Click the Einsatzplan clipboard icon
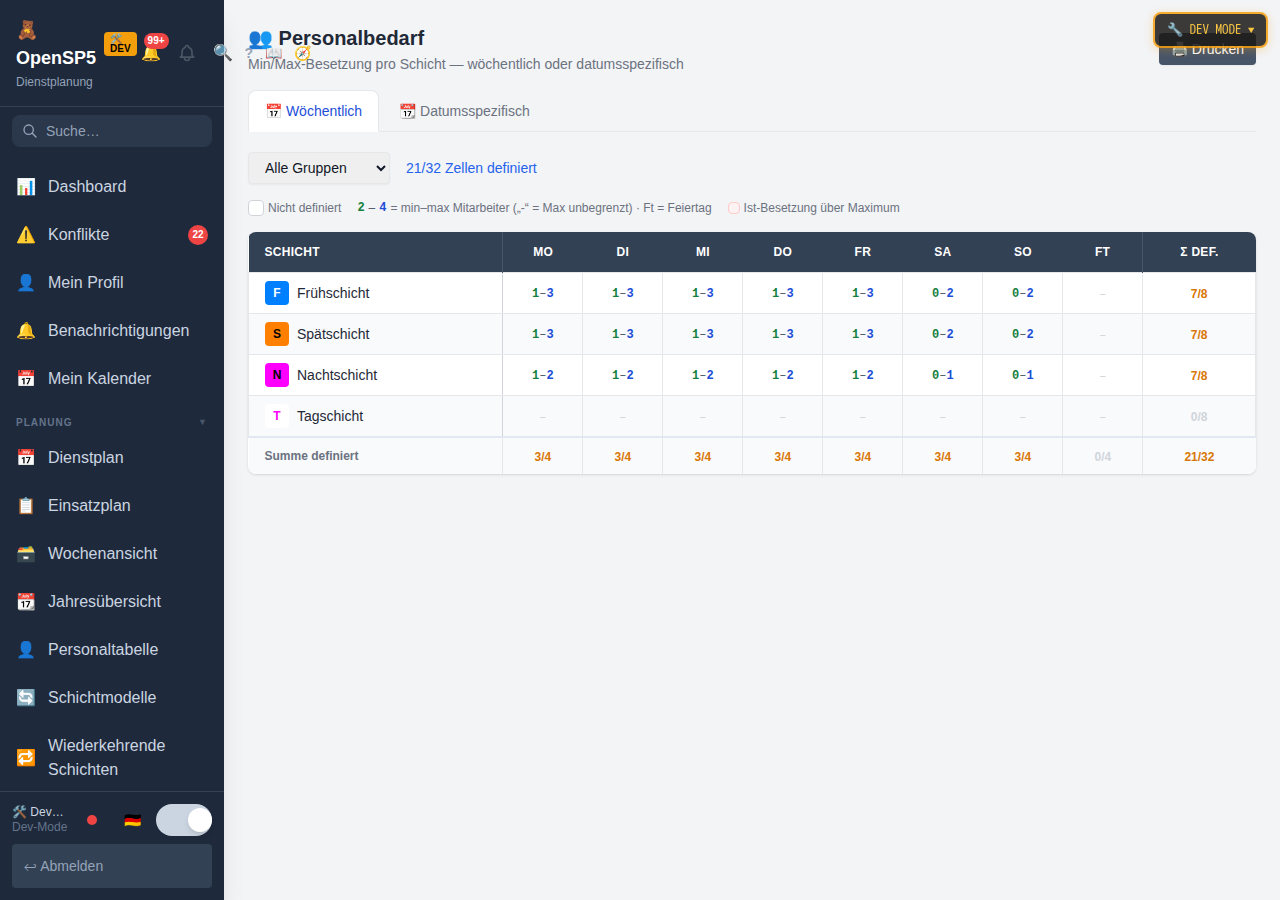Image resolution: width=1280 pixels, height=900 pixels. (x=26, y=505)
